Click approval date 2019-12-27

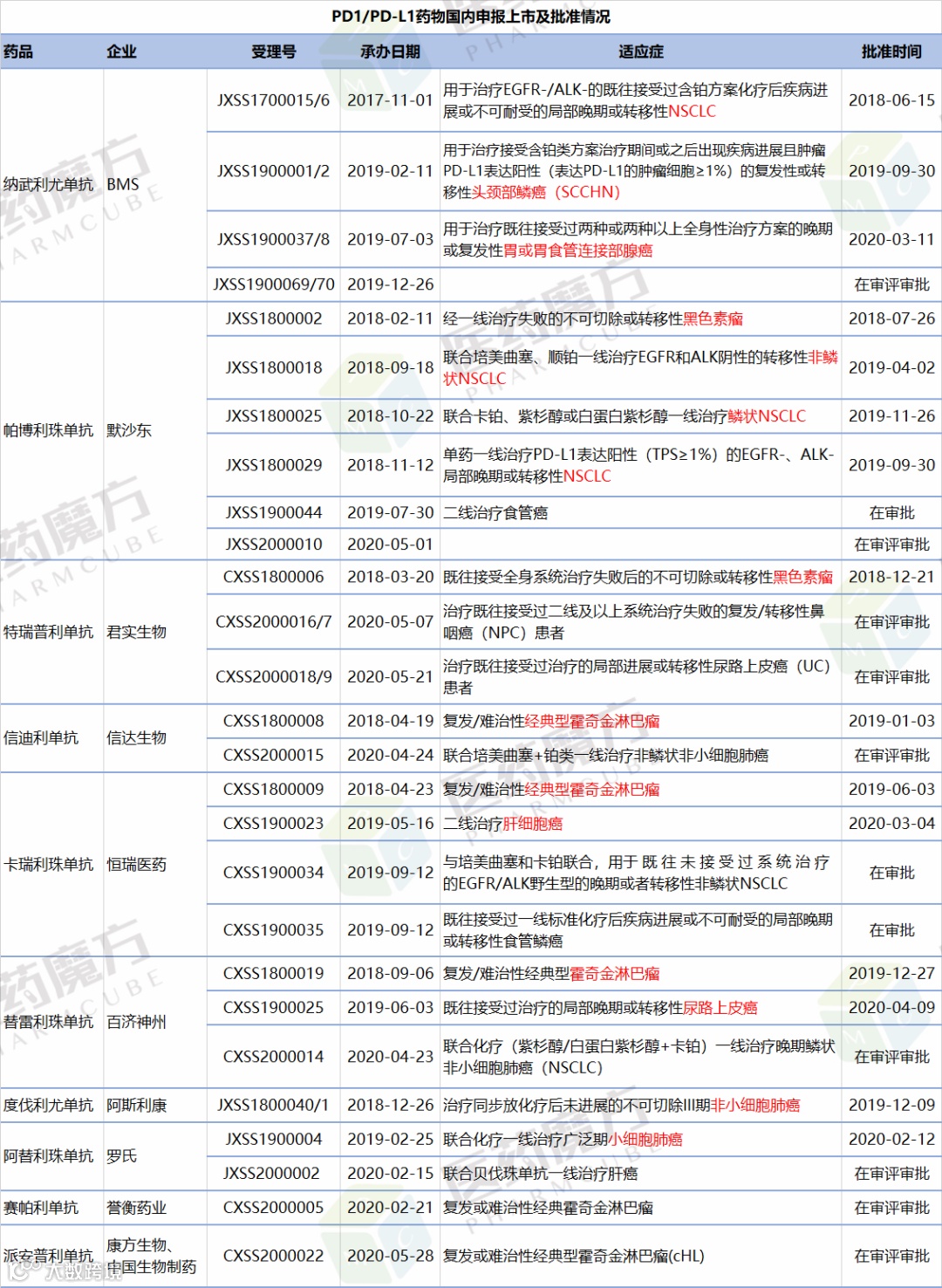[891, 974]
